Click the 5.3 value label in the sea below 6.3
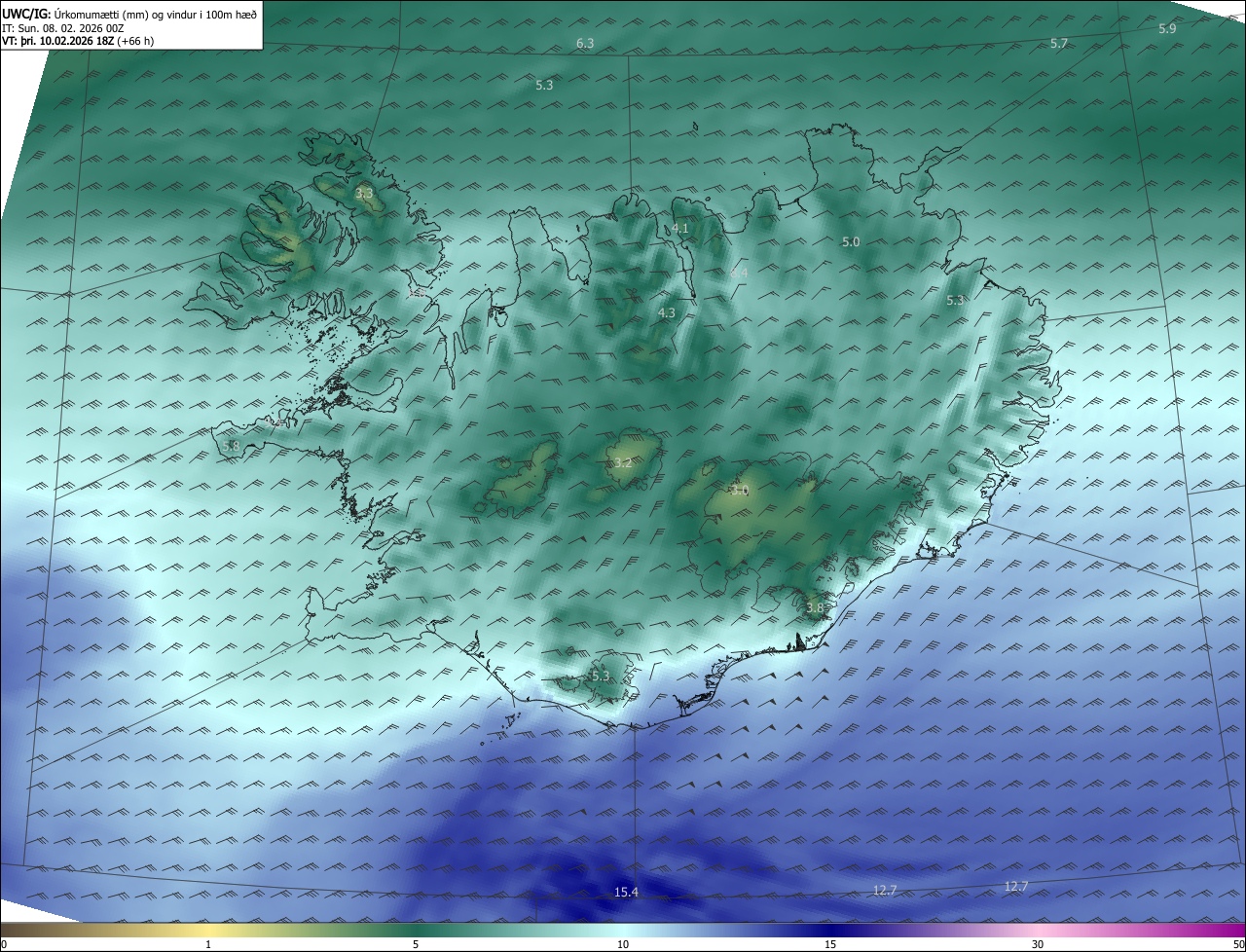 click(544, 85)
